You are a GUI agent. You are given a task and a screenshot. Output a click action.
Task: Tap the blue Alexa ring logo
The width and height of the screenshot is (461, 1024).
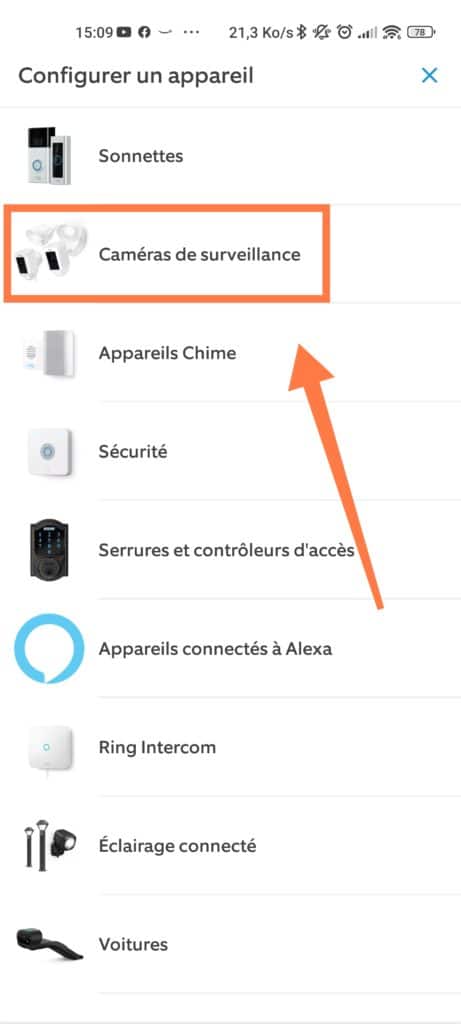click(x=49, y=648)
